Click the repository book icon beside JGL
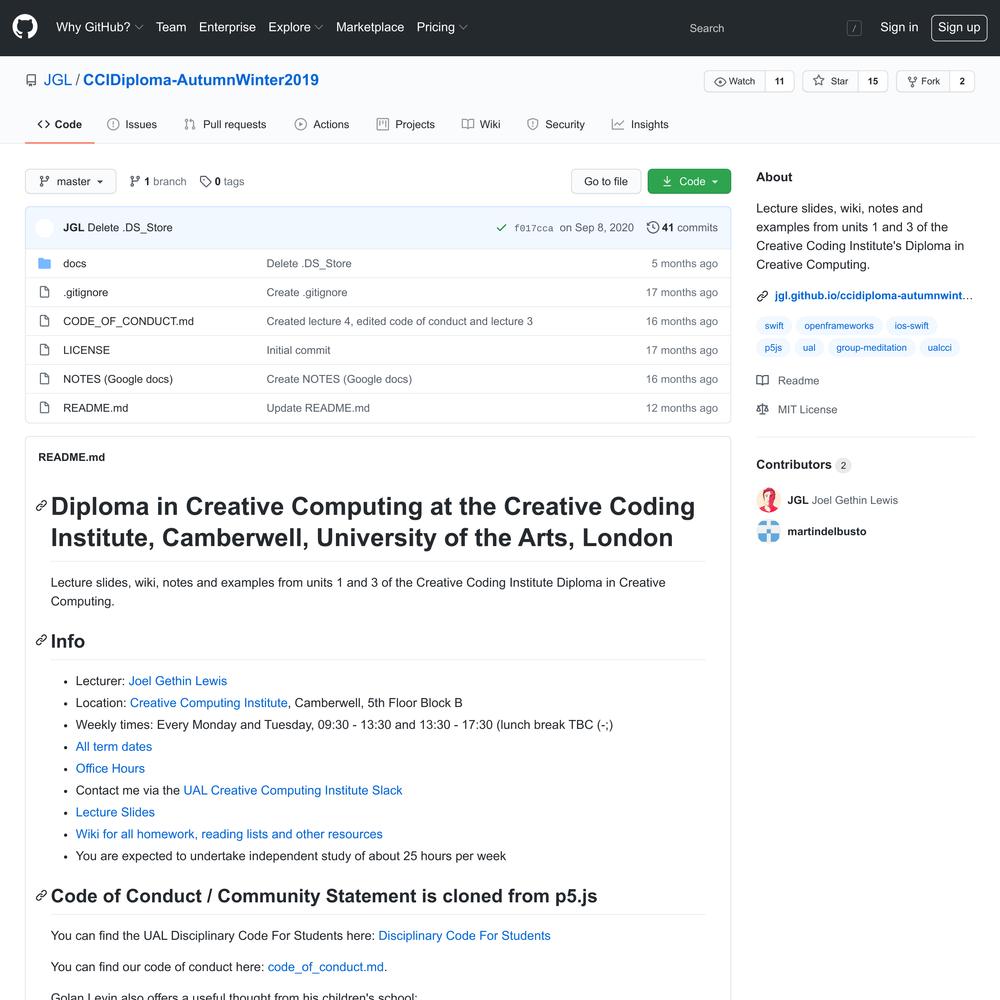The width and height of the screenshot is (1000, 1000). [x=31, y=80]
